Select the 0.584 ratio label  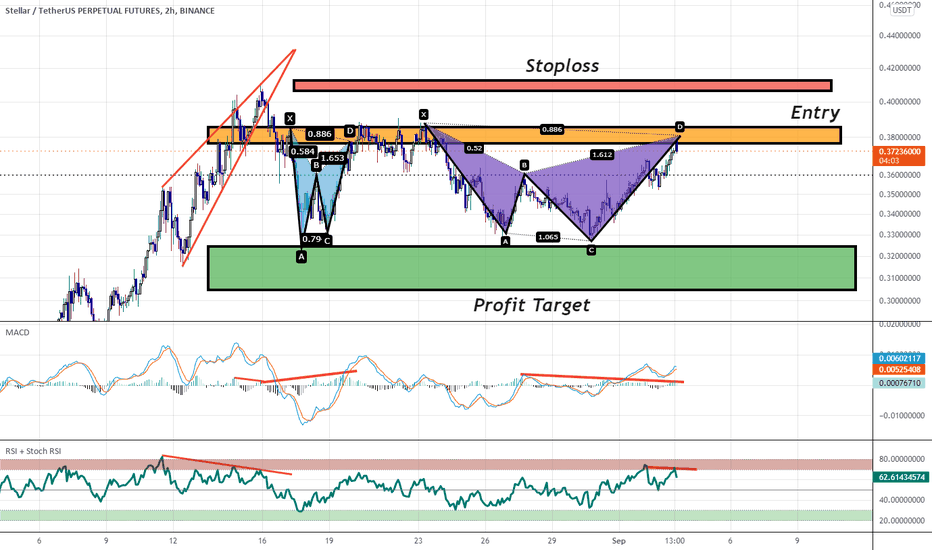click(x=303, y=151)
